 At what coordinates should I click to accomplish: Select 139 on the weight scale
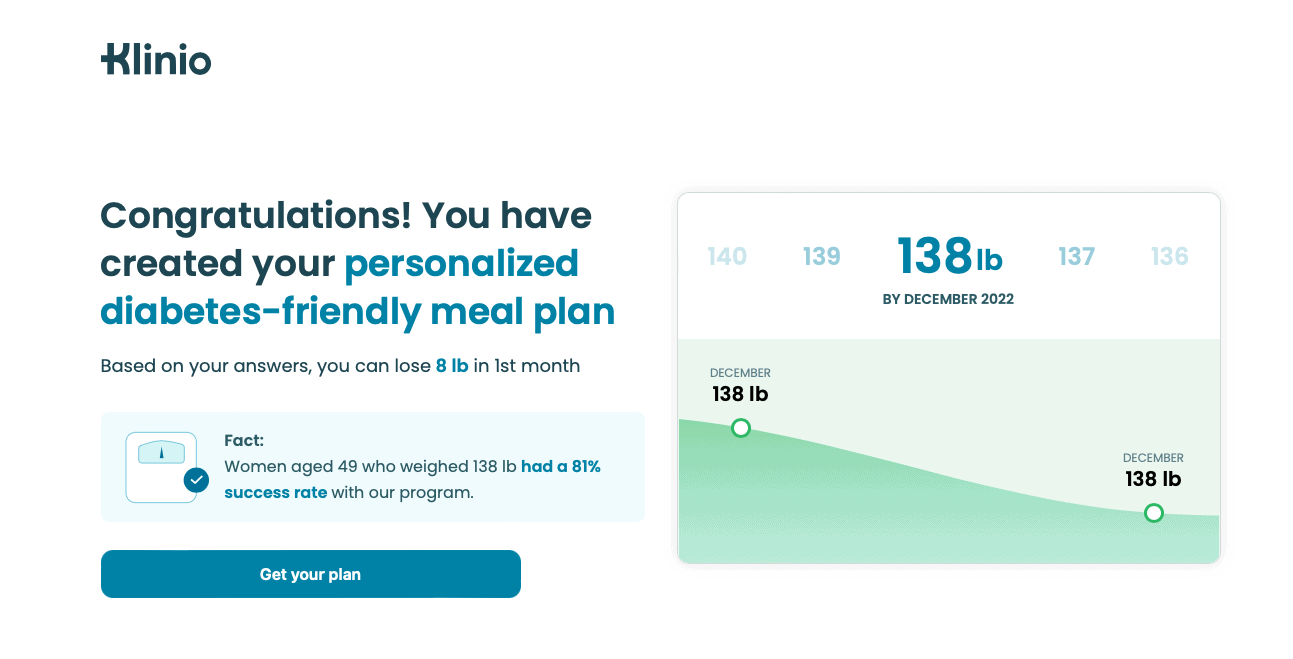822,257
